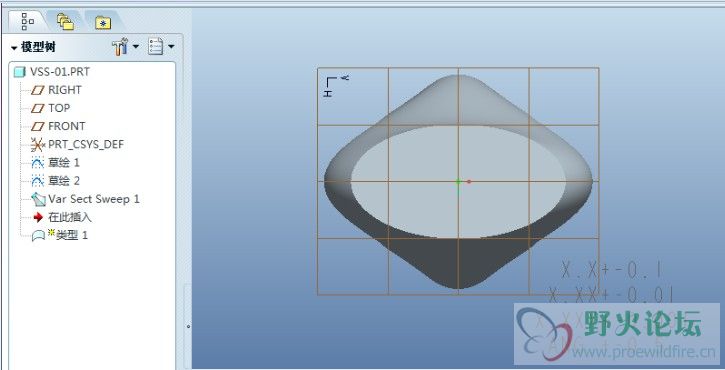The width and height of the screenshot is (725, 370).
Task: Collapse the 模型树 panel header arrow
Action: coord(14,48)
